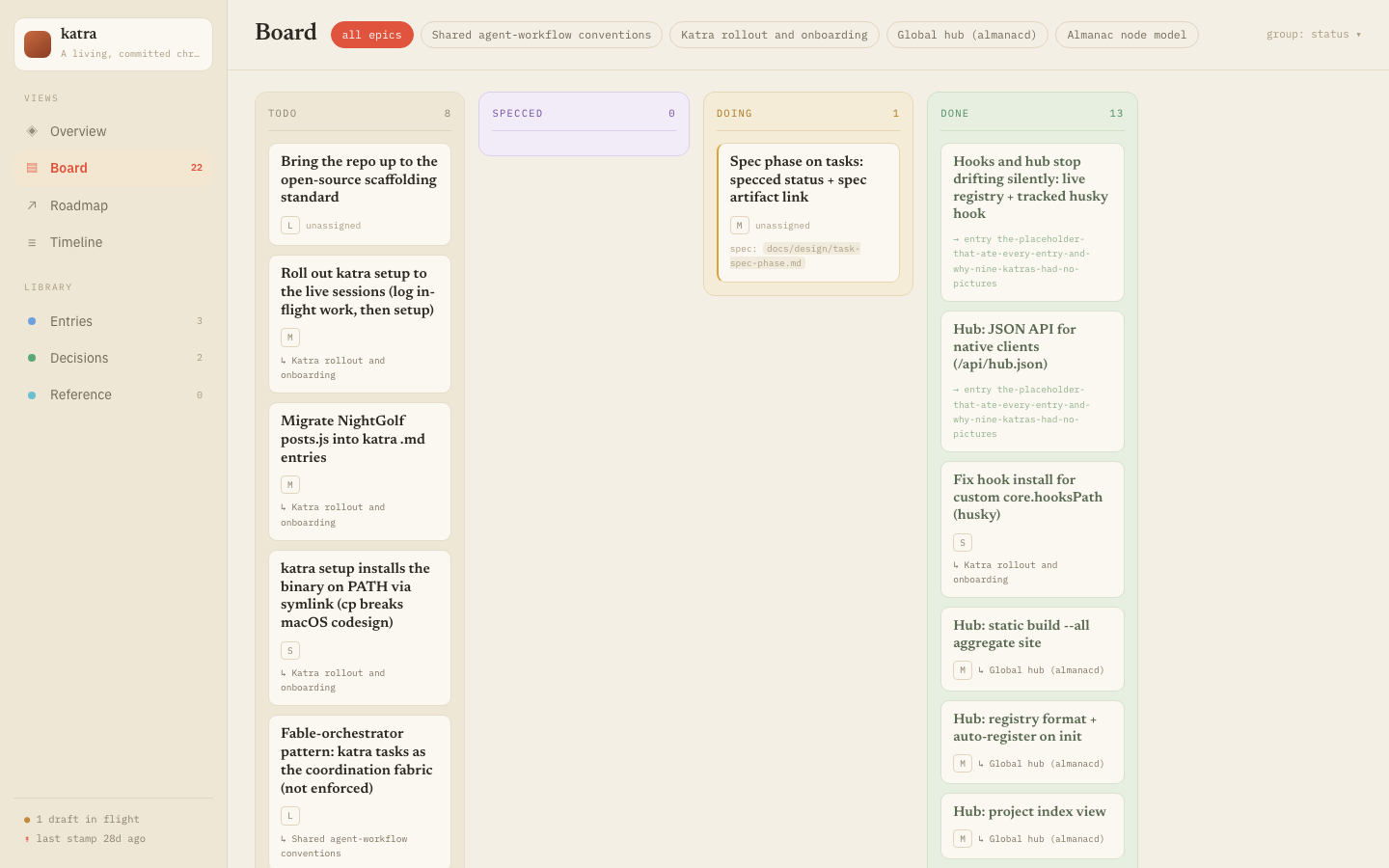1389x868 pixels.
Task: Open the Entries library
Action: pos(113,321)
